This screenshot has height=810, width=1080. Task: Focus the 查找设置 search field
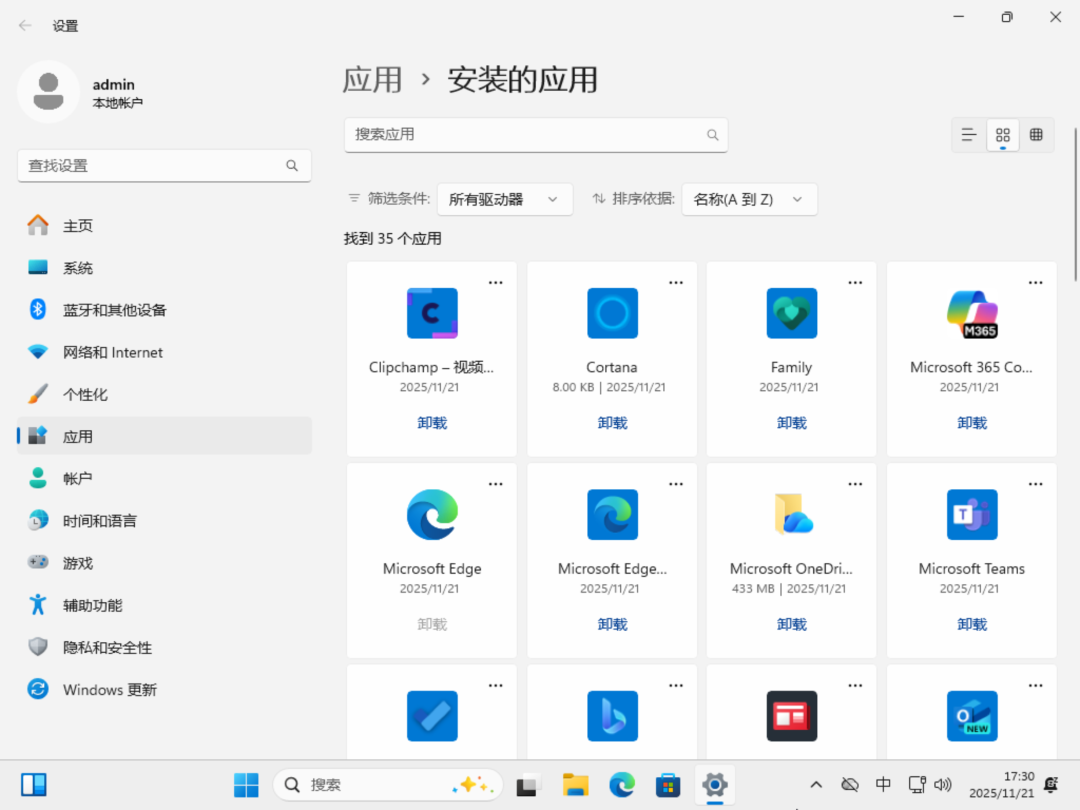click(165, 166)
